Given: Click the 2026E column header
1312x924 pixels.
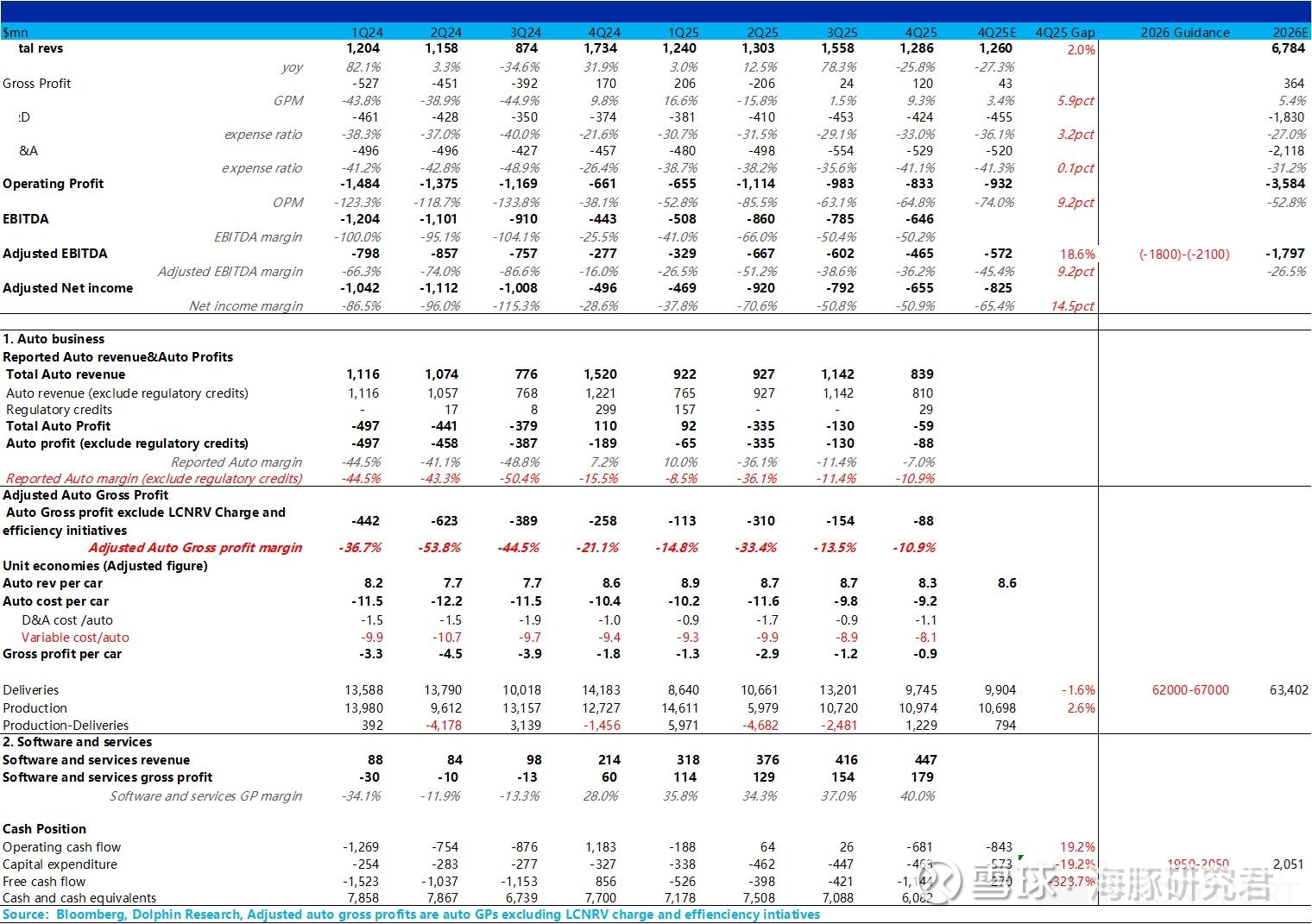Looking at the screenshot, I should [x=1290, y=33].
